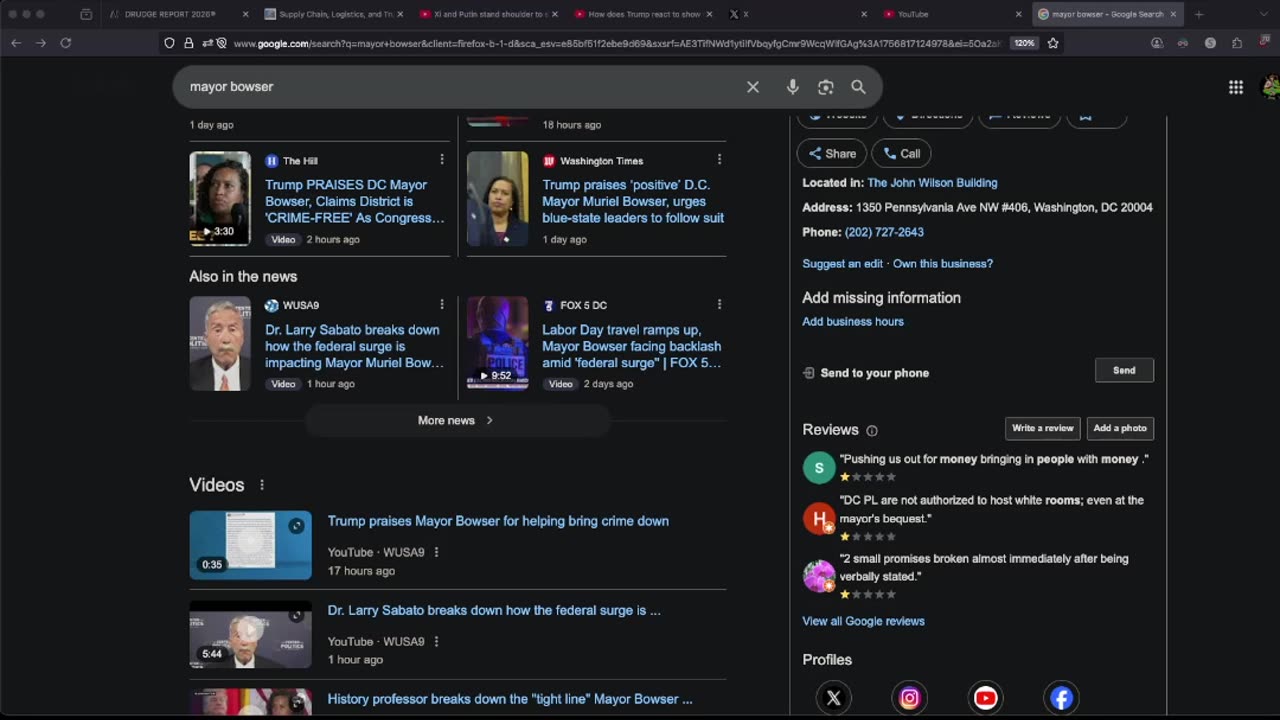The width and height of the screenshot is (1280, 720).
Task: Click Add business hours link
Action: coord(853,322)
